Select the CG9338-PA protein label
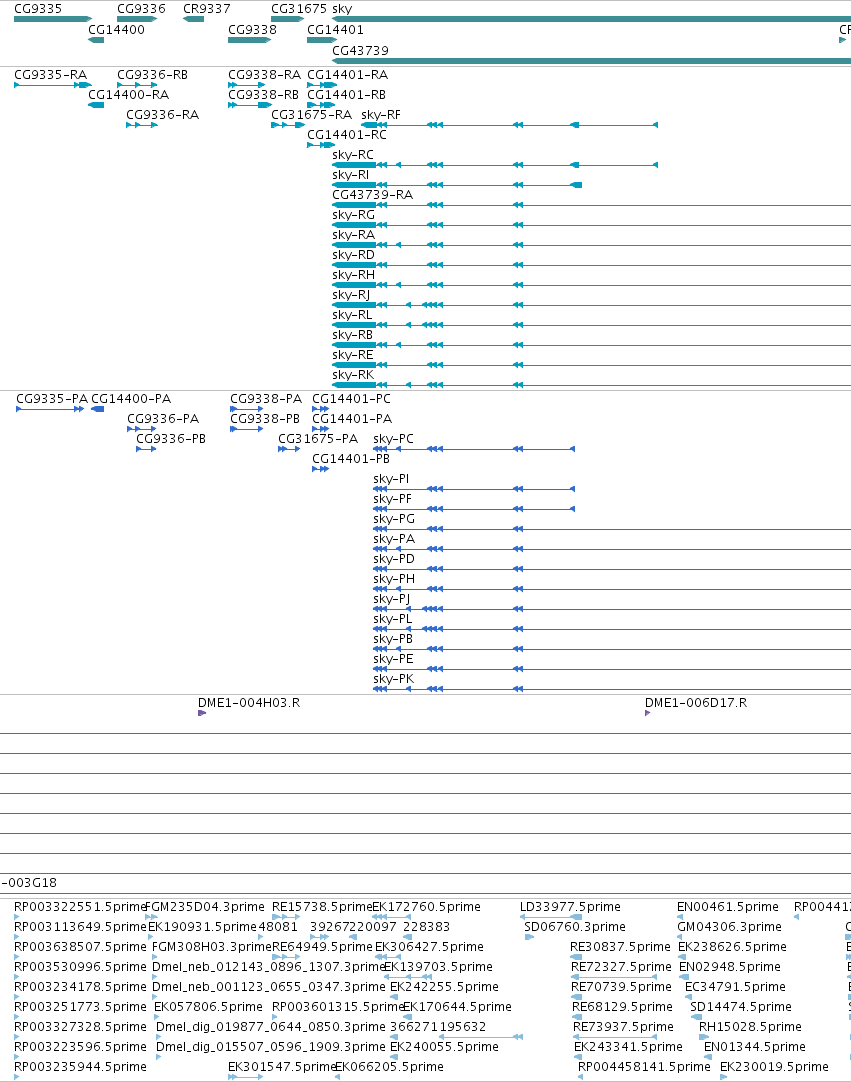Viewport: 851px width, 1082px height. (266, 399)
